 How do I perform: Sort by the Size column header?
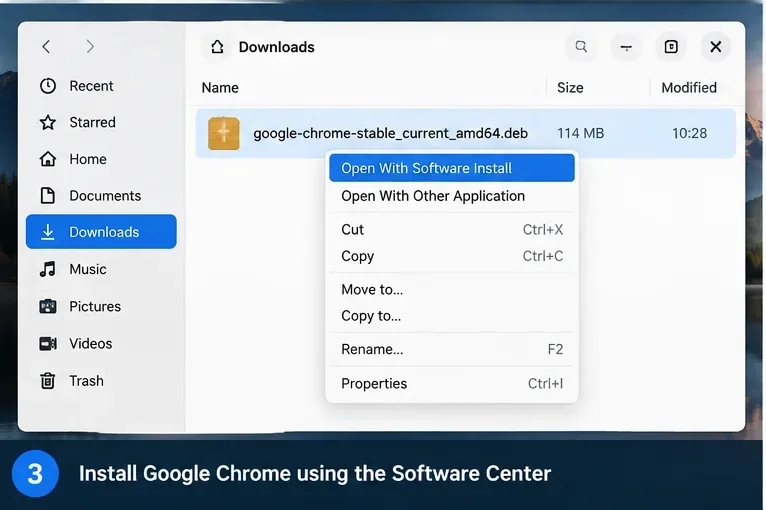pos(570,88)
